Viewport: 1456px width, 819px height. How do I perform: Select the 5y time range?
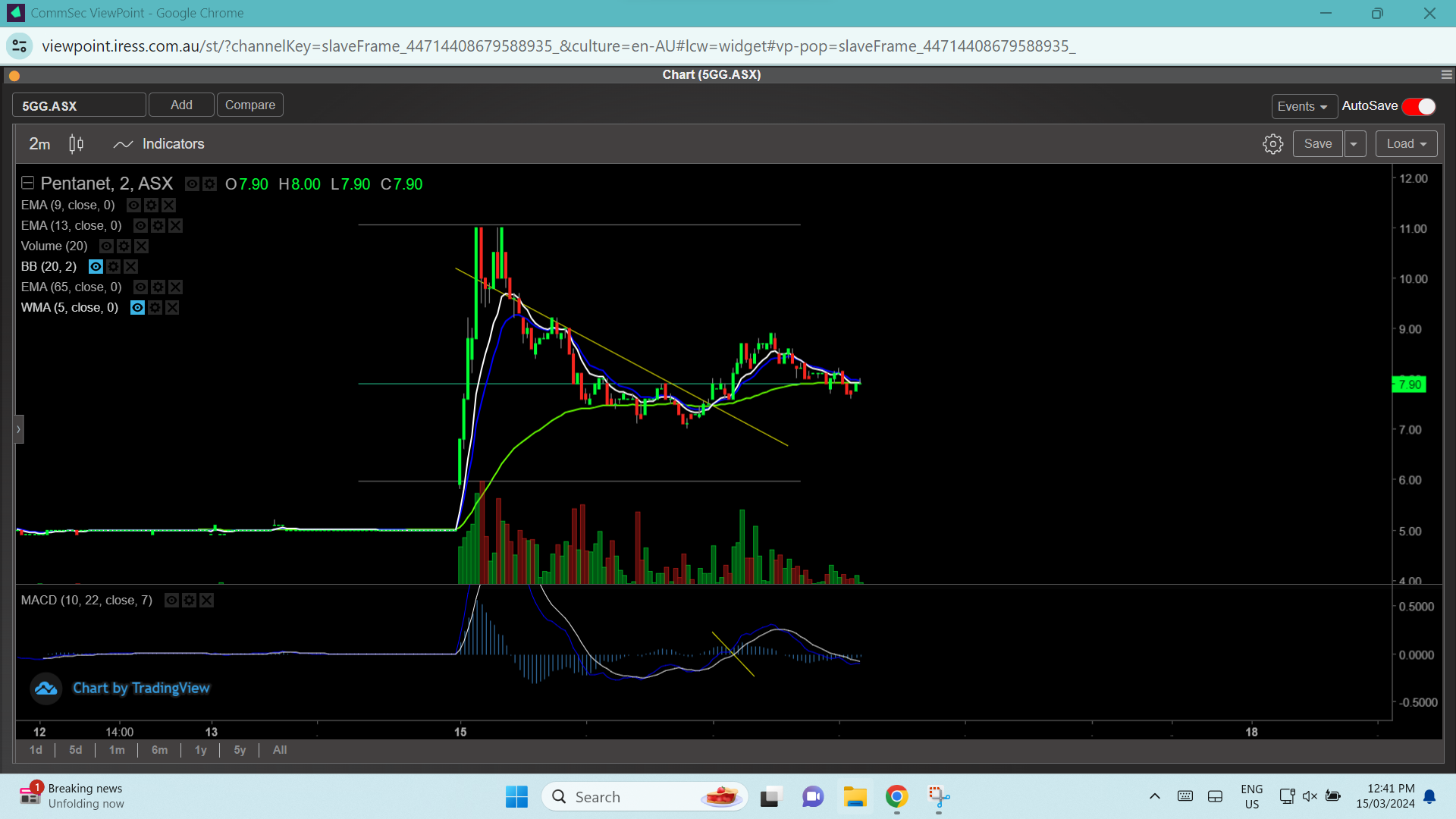point(240,750)
